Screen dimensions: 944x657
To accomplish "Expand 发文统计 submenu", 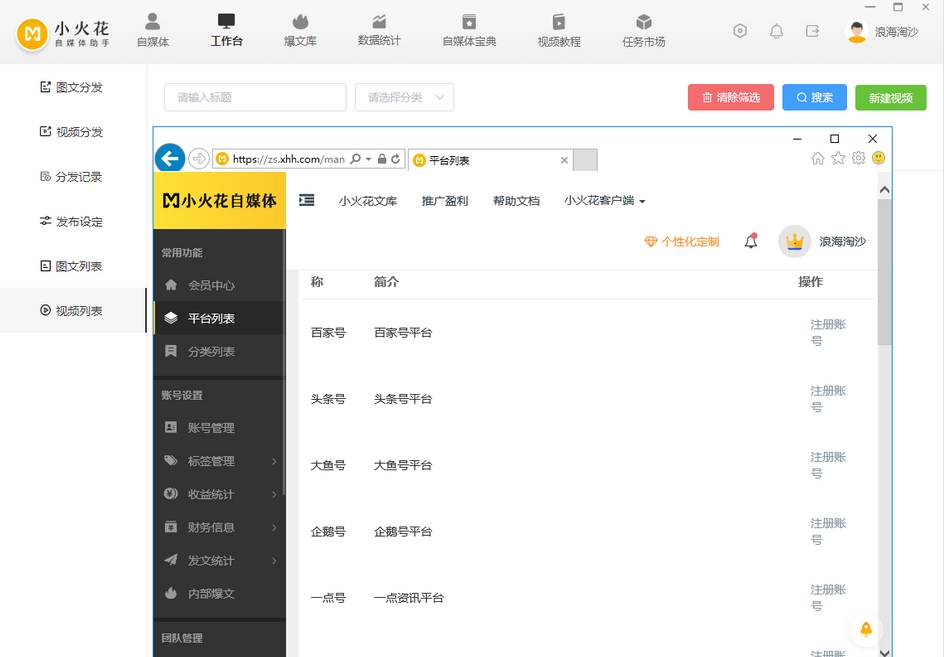I will point(219,560).
